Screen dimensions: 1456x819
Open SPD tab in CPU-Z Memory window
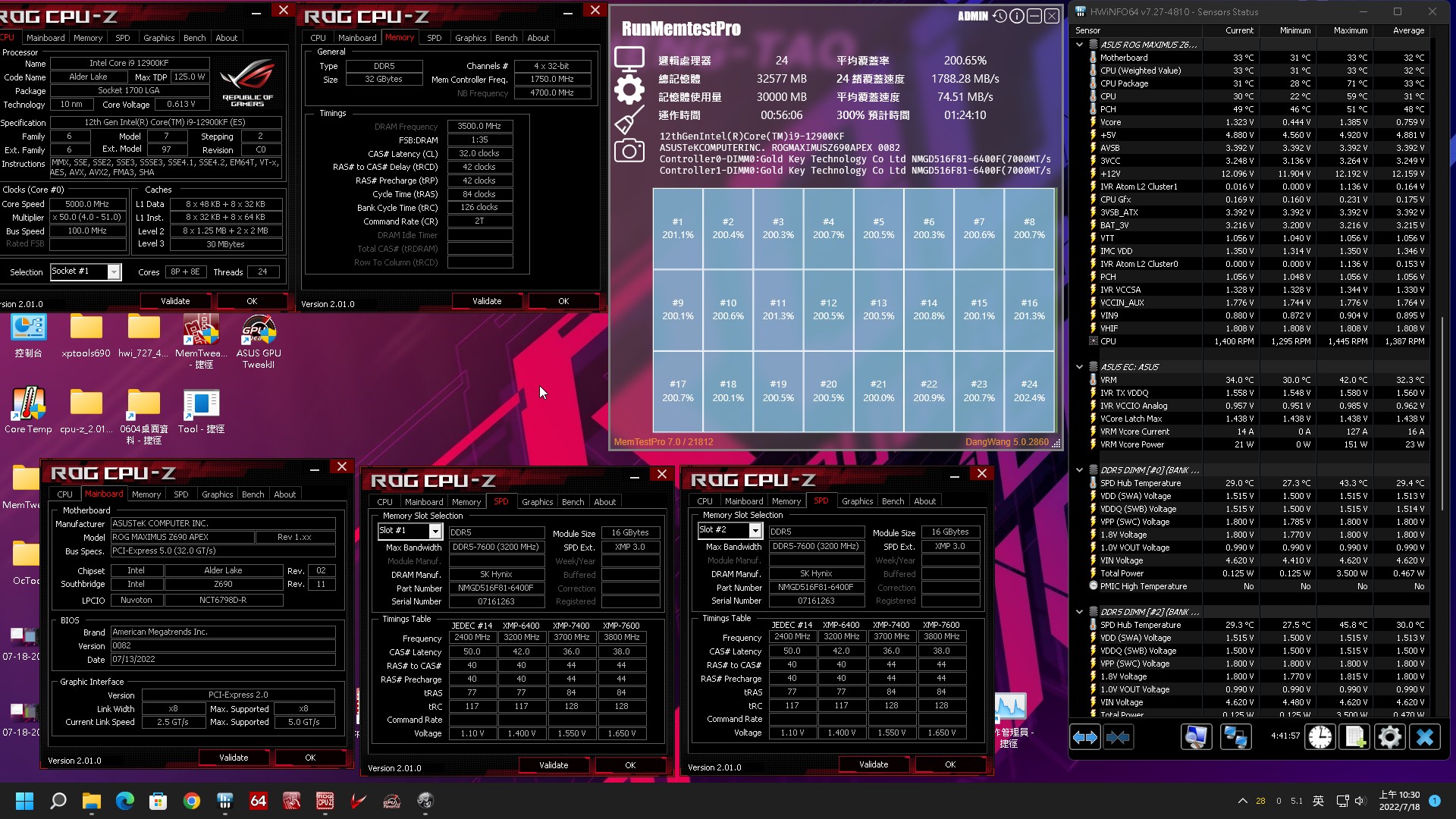(x=435, y=37)
